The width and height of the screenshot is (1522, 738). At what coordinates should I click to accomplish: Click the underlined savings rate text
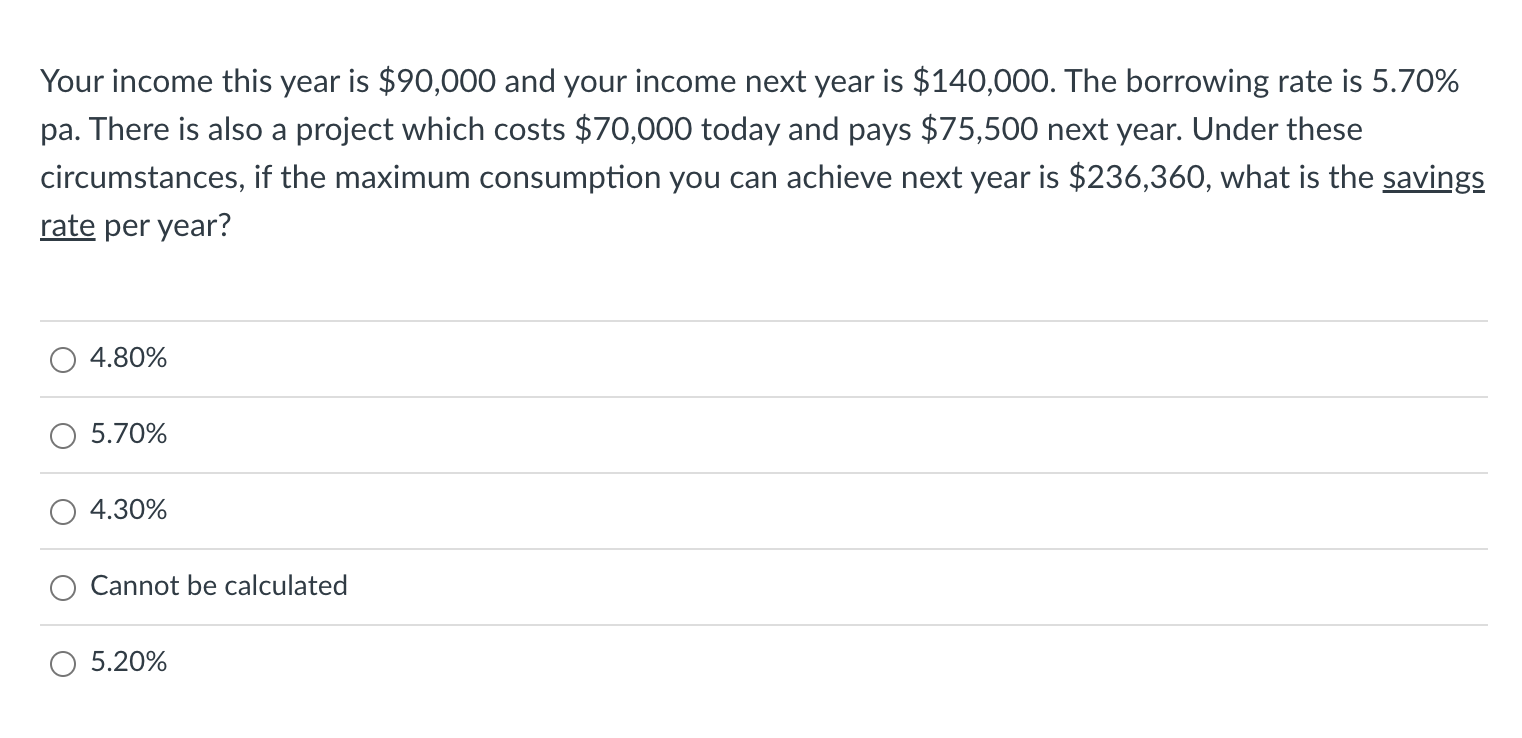(1433, 178)
